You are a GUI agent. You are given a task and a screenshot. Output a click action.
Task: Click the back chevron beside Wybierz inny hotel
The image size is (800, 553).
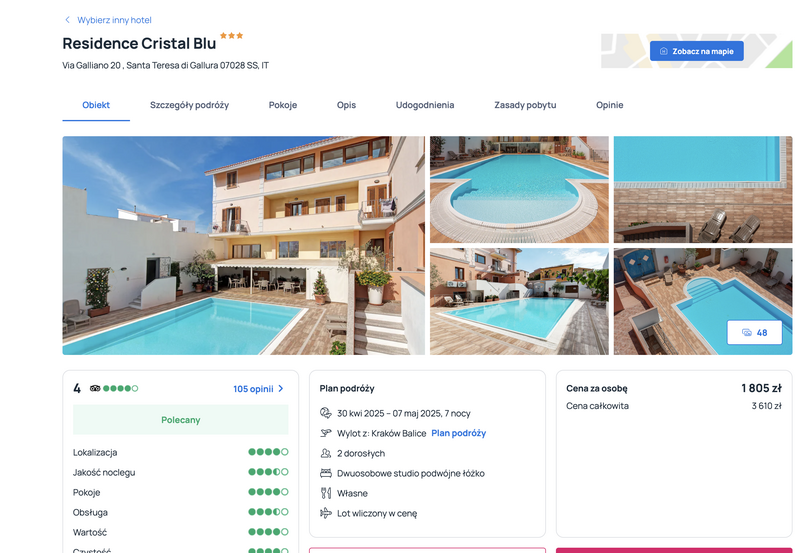pos(67,20)
